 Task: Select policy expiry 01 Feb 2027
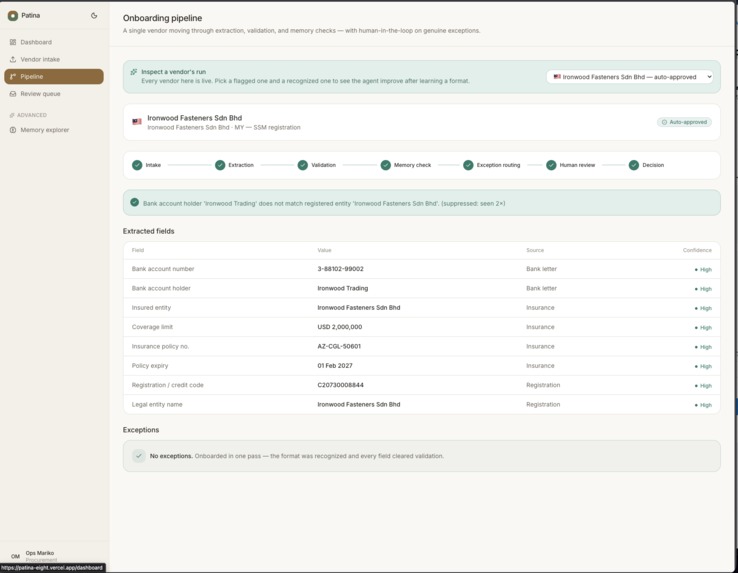pos(335,365)
